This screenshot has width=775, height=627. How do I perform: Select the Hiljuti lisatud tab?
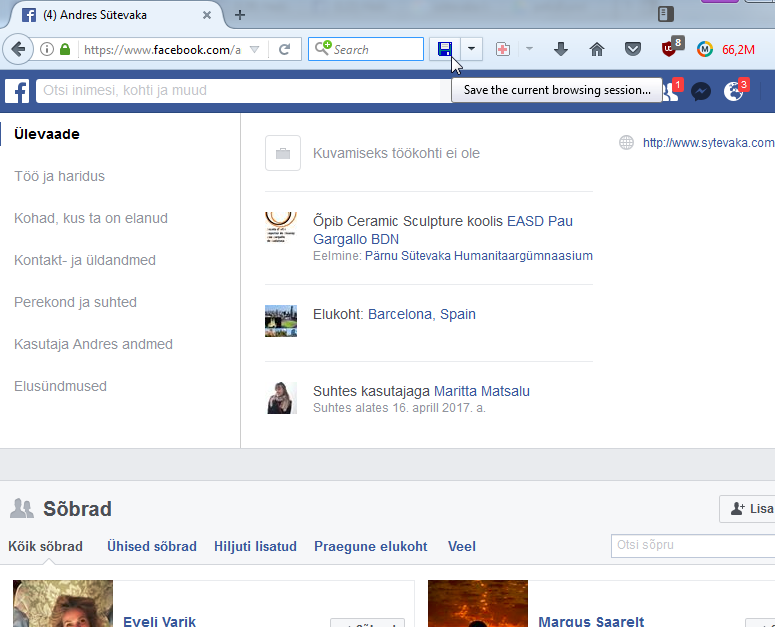click(255, 546)
